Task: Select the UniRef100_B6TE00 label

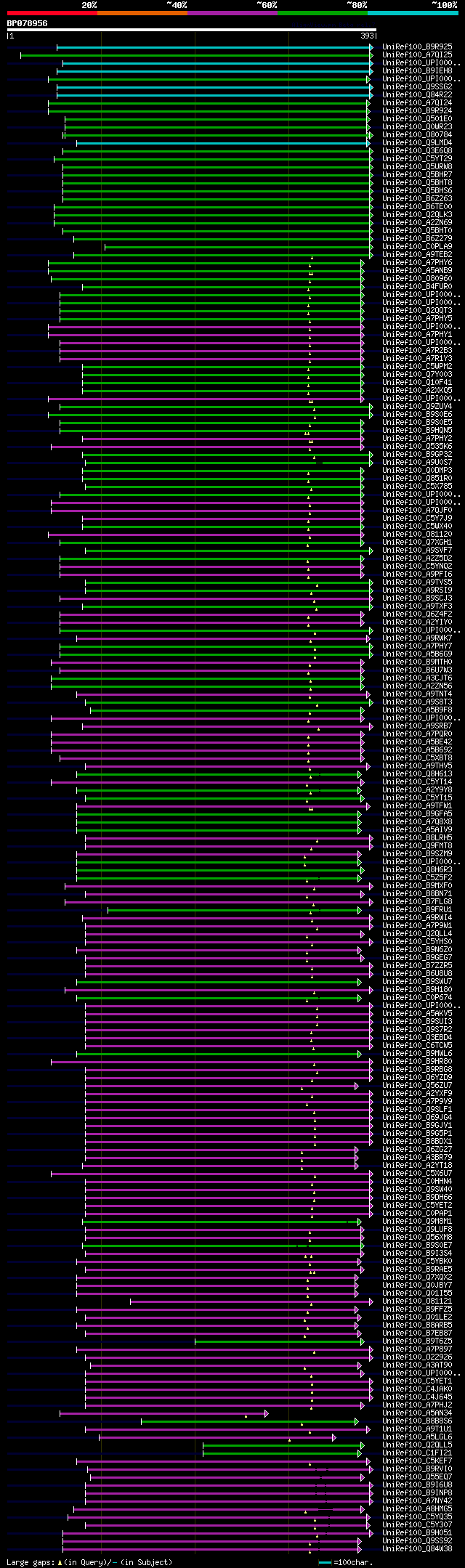Action: tap(417, 206)
